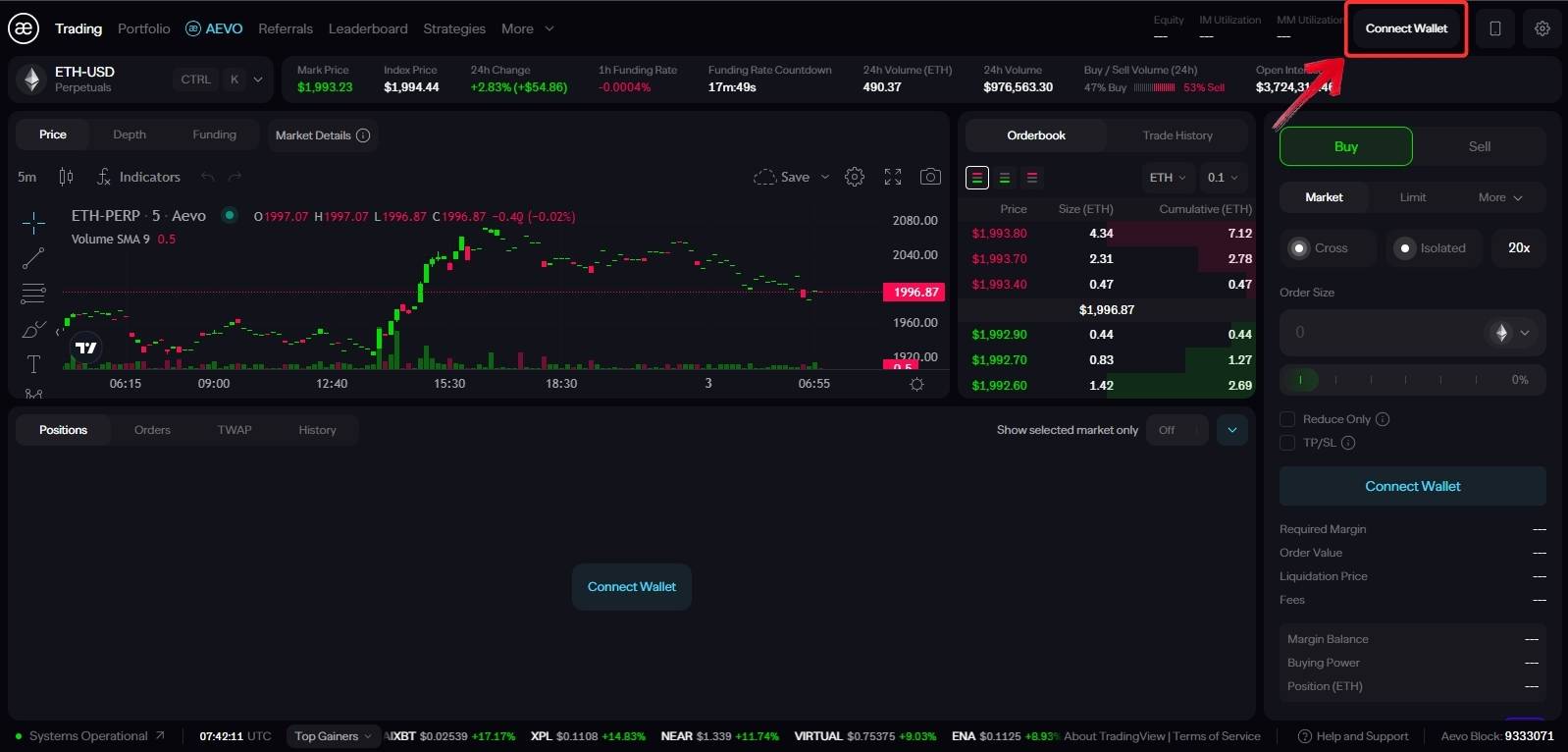Open chart time axis settings gear
The image size is (1568, 752).
click(x=916, y=384)
